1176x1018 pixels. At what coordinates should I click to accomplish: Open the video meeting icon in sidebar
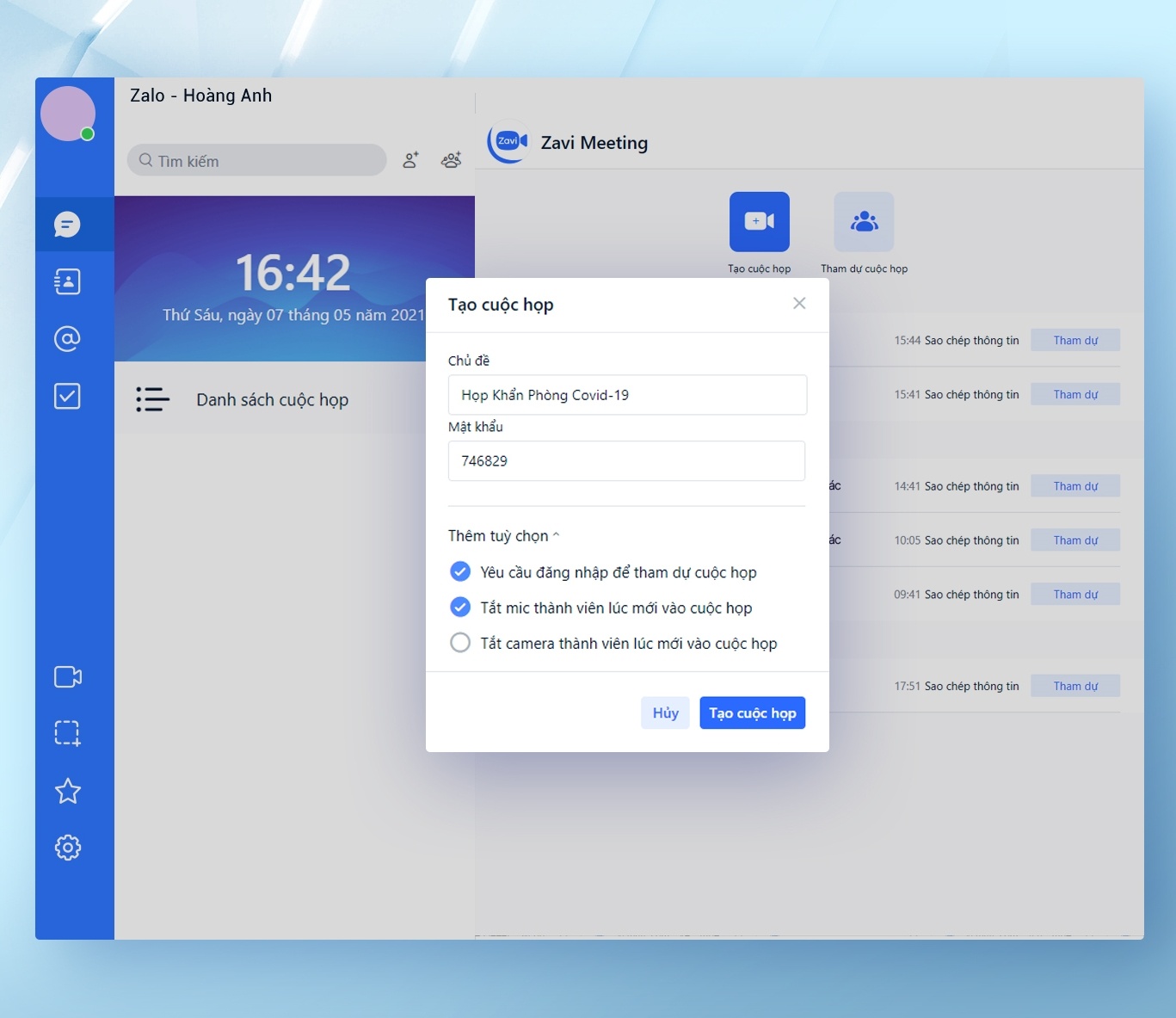pos(68,677)
